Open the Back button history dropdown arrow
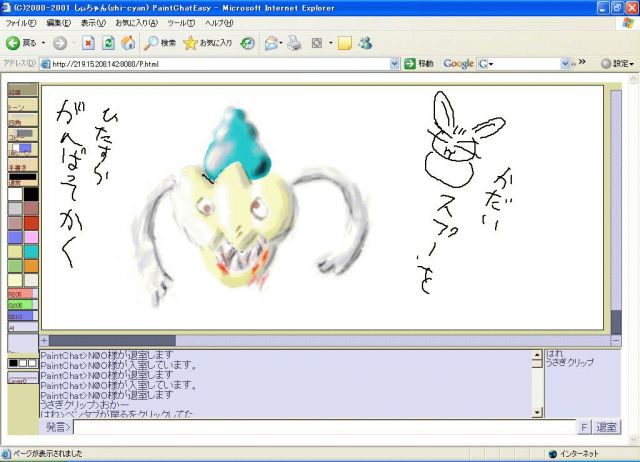640x462 pixels. [43, 43]
